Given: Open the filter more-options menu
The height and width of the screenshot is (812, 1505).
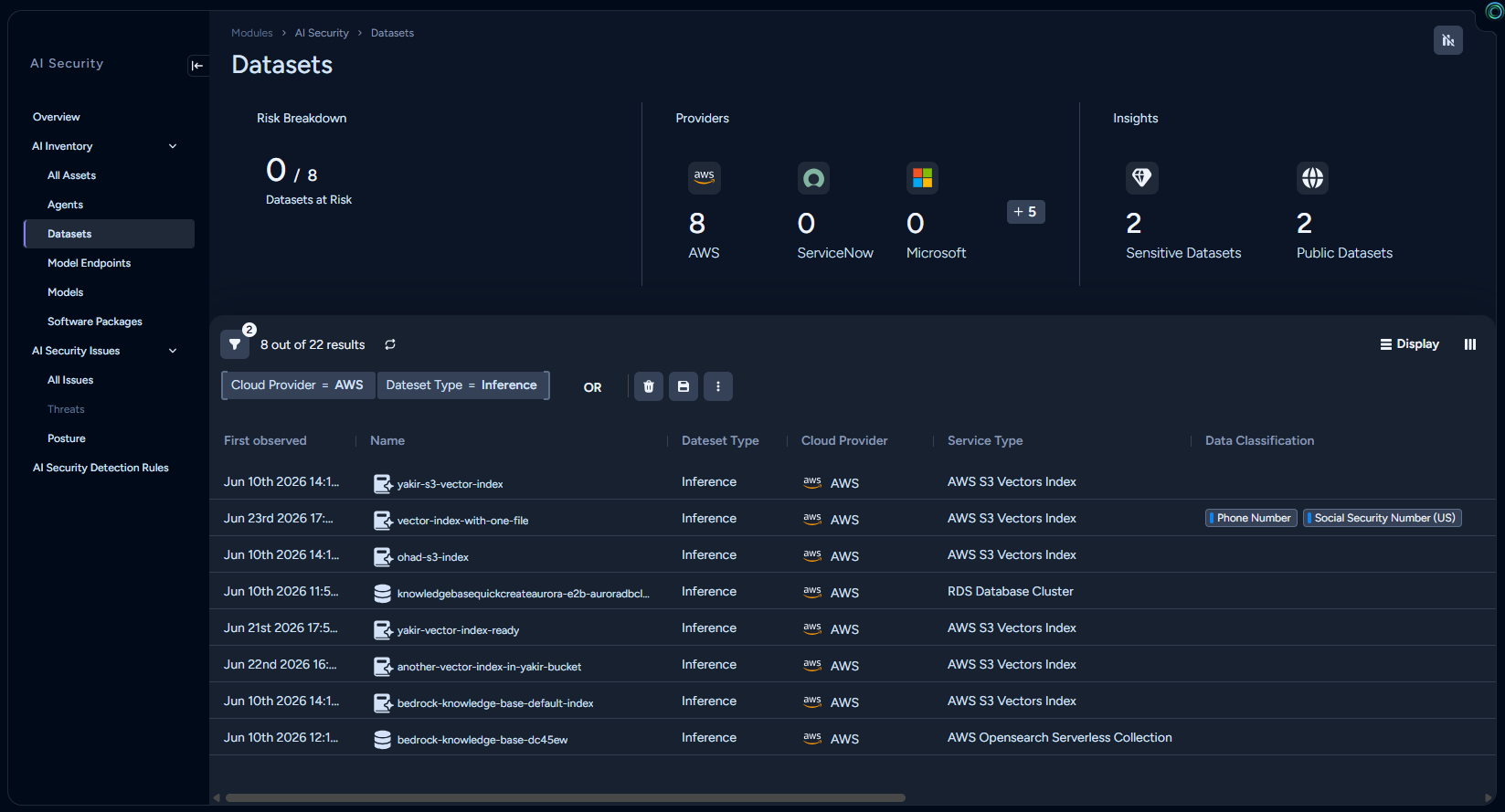Looking at the screenshot, I should [718, 386].
